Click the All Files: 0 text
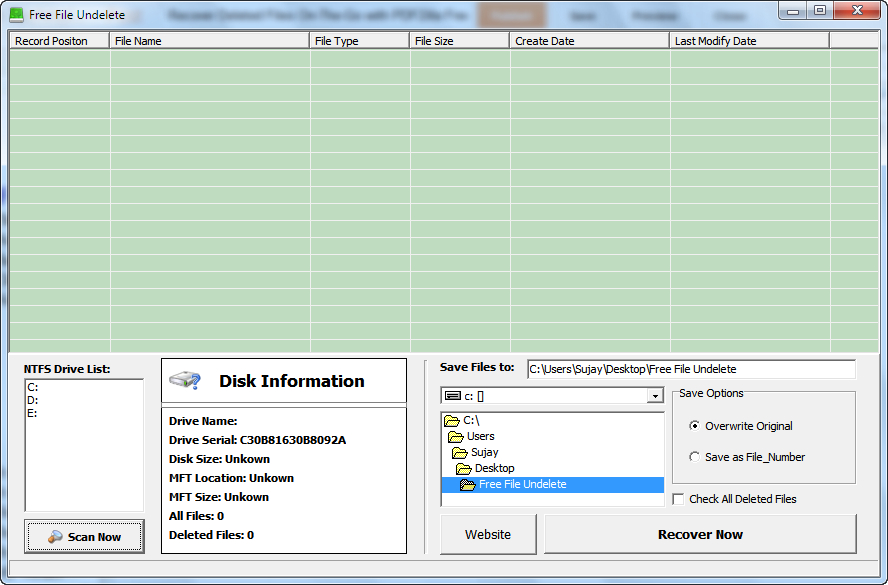Image resolution: width=888 pixels, height=585 pixels. [x=196, y=516]
